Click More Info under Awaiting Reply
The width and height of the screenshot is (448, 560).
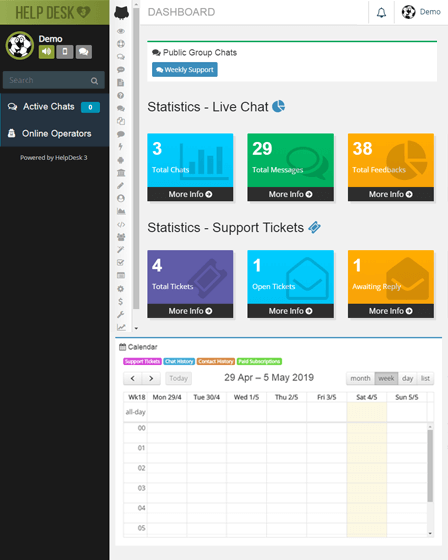click(391, 311)
